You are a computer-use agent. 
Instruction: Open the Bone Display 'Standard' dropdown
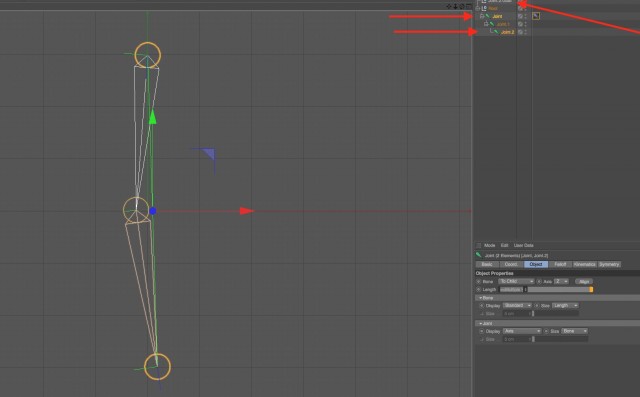518,306
